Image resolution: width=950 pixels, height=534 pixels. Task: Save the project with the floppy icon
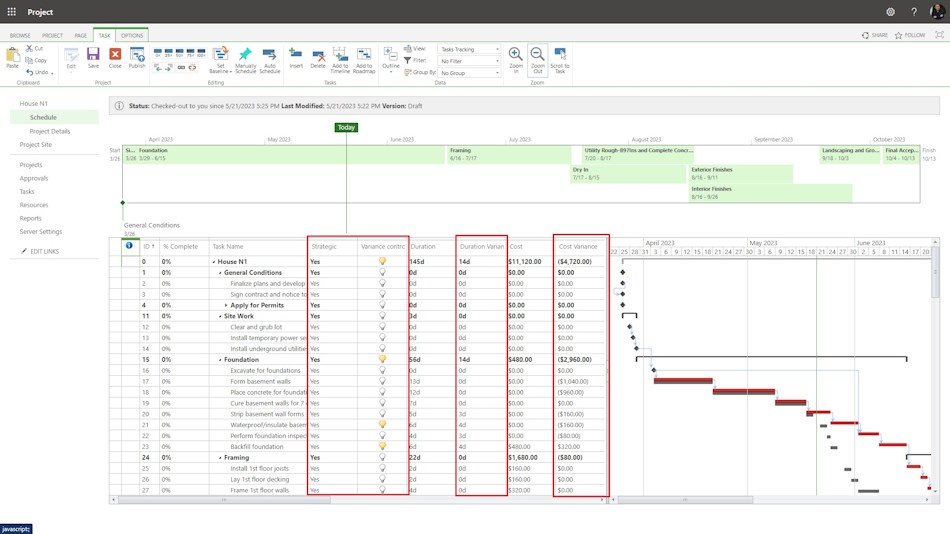[93, 55]
